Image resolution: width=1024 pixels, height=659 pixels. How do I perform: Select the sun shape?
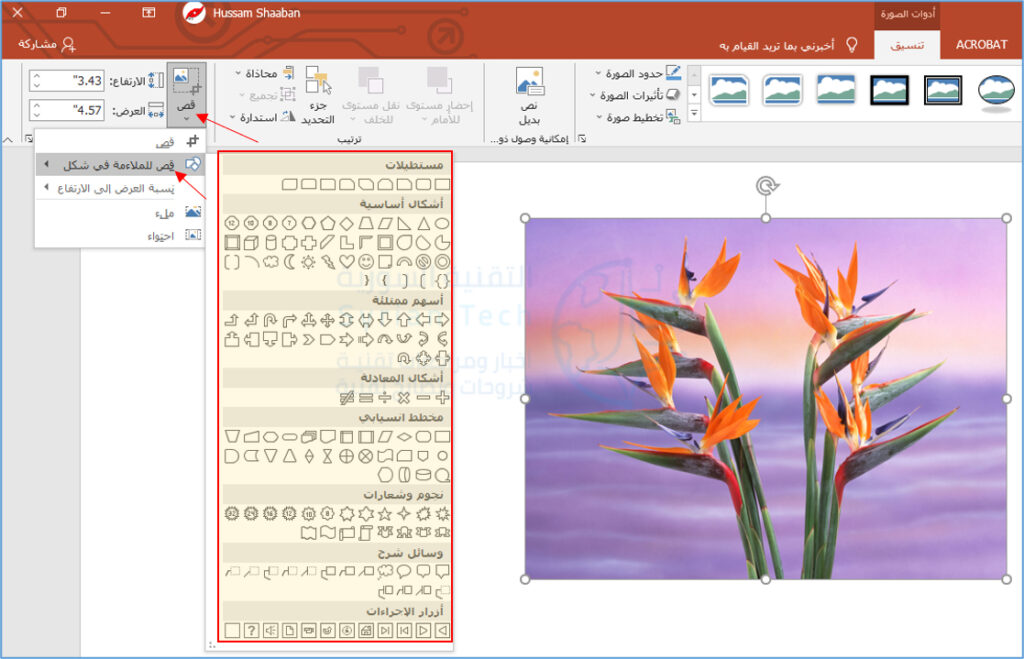[x=308, y=262]
